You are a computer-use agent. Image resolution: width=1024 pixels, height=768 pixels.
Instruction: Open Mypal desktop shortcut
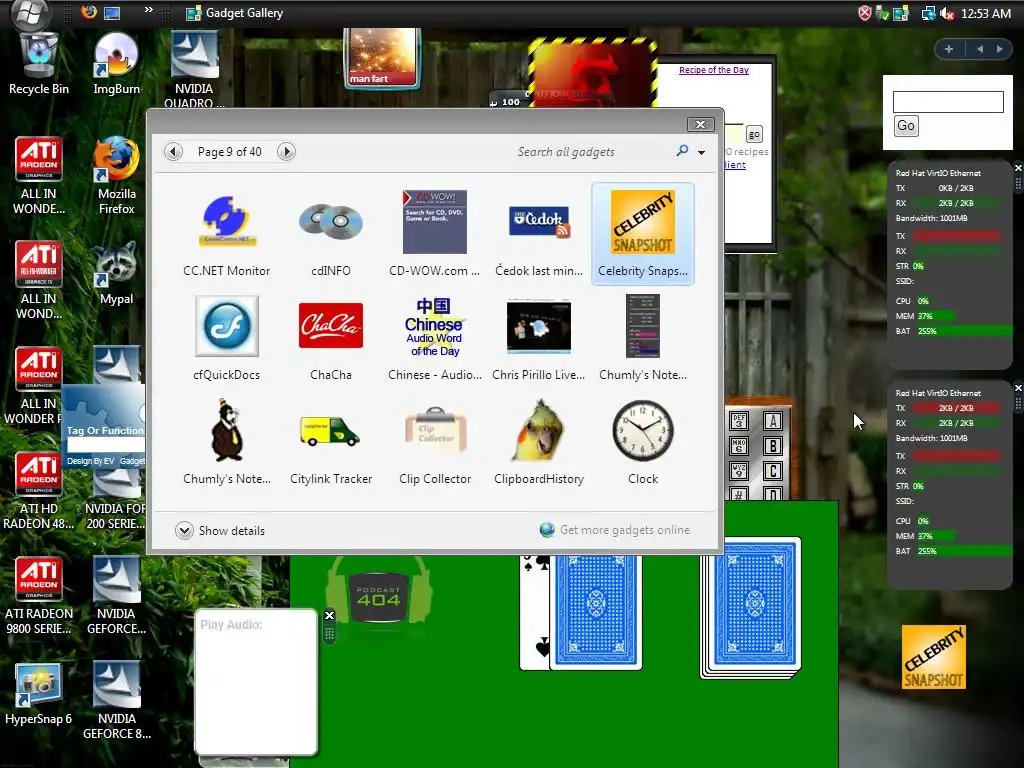point(116,273)
